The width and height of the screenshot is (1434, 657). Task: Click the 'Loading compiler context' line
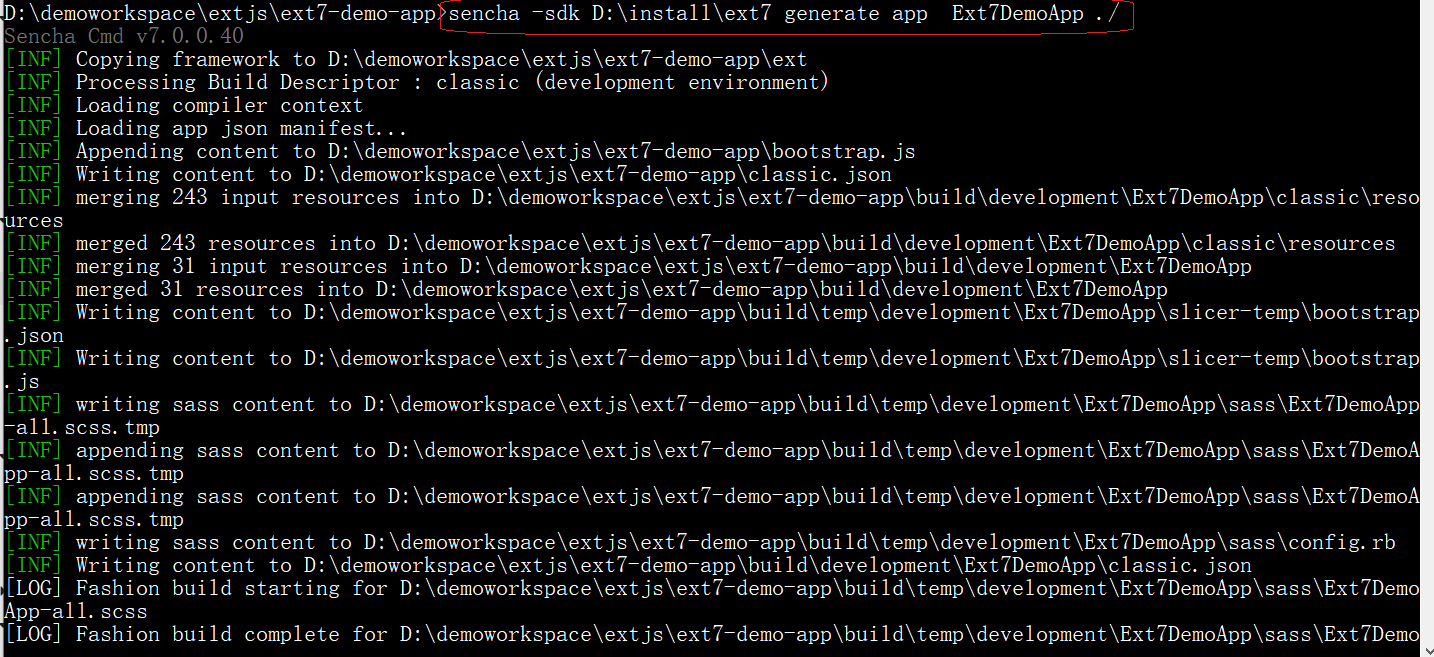tap(184, 106)
